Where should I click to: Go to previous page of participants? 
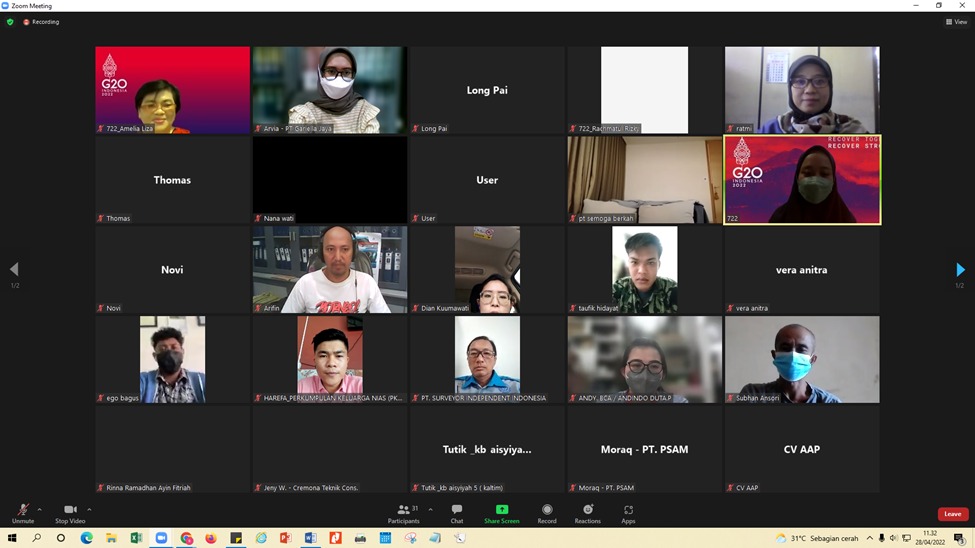coord(14,270)
